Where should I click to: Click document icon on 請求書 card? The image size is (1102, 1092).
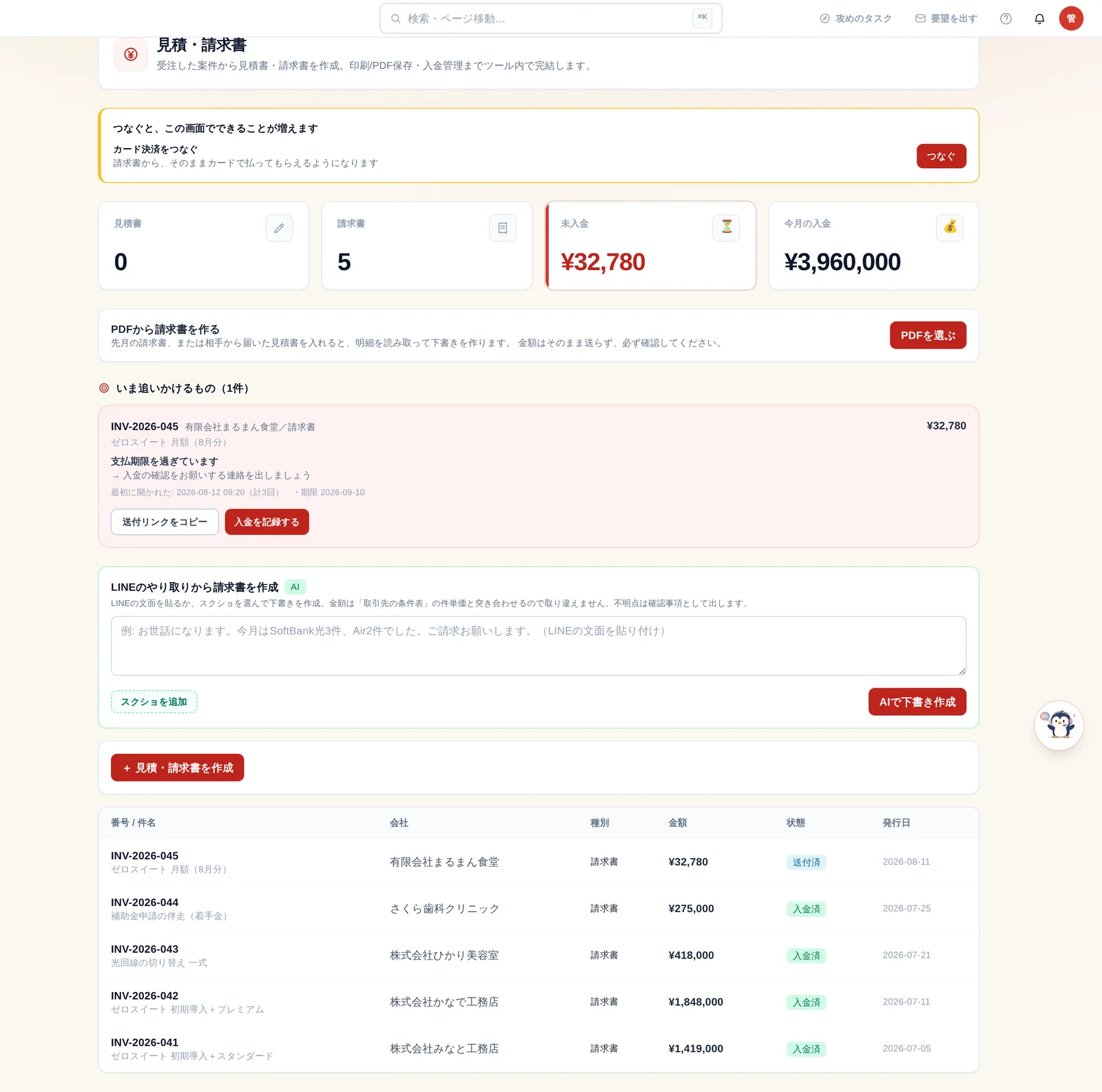(x=503, y=228)
